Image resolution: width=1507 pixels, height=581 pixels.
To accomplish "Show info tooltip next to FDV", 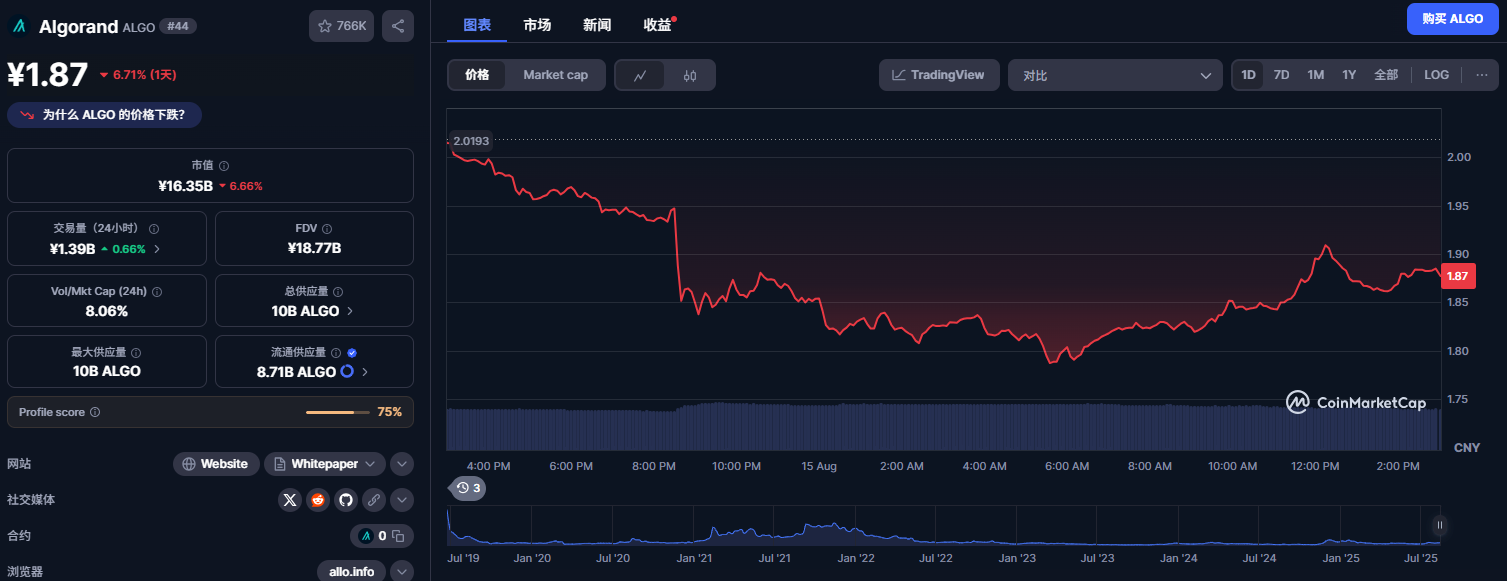I will (x=327, y=229).
